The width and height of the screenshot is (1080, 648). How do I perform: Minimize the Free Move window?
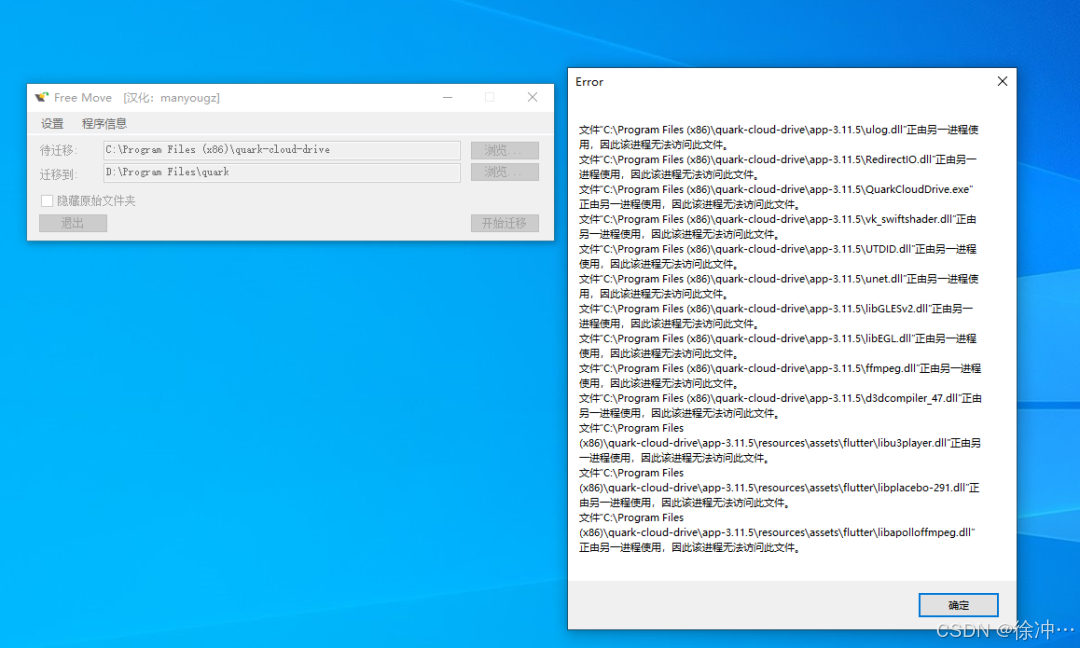point(448,97)
